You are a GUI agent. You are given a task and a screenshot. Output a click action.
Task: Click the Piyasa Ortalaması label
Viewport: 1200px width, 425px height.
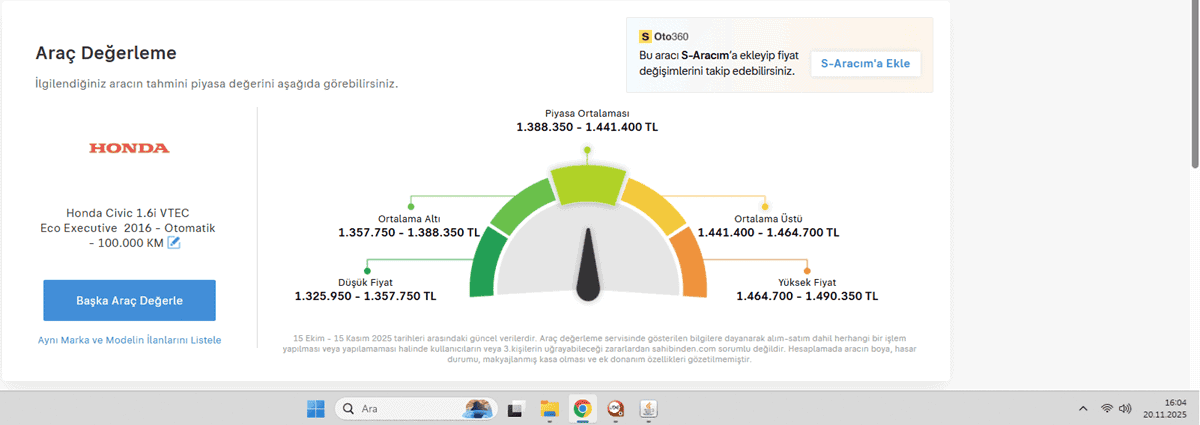pos(587,113)
